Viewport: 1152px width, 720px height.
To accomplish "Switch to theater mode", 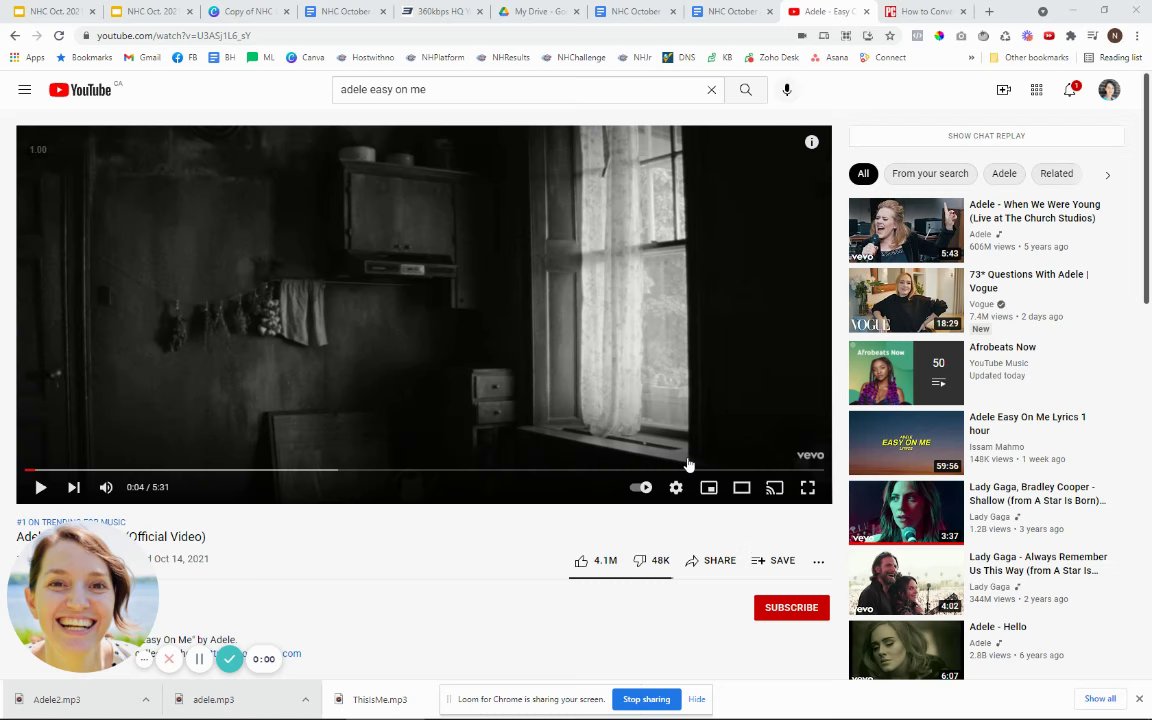I will point(741,487).
